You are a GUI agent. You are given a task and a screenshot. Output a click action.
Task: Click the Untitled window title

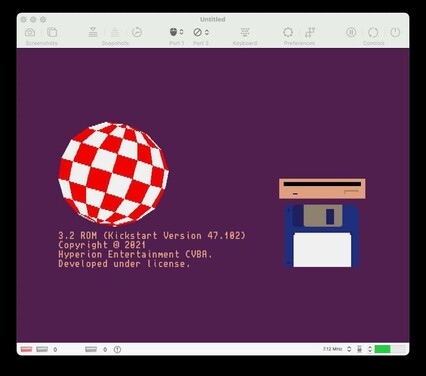point(213,19)
